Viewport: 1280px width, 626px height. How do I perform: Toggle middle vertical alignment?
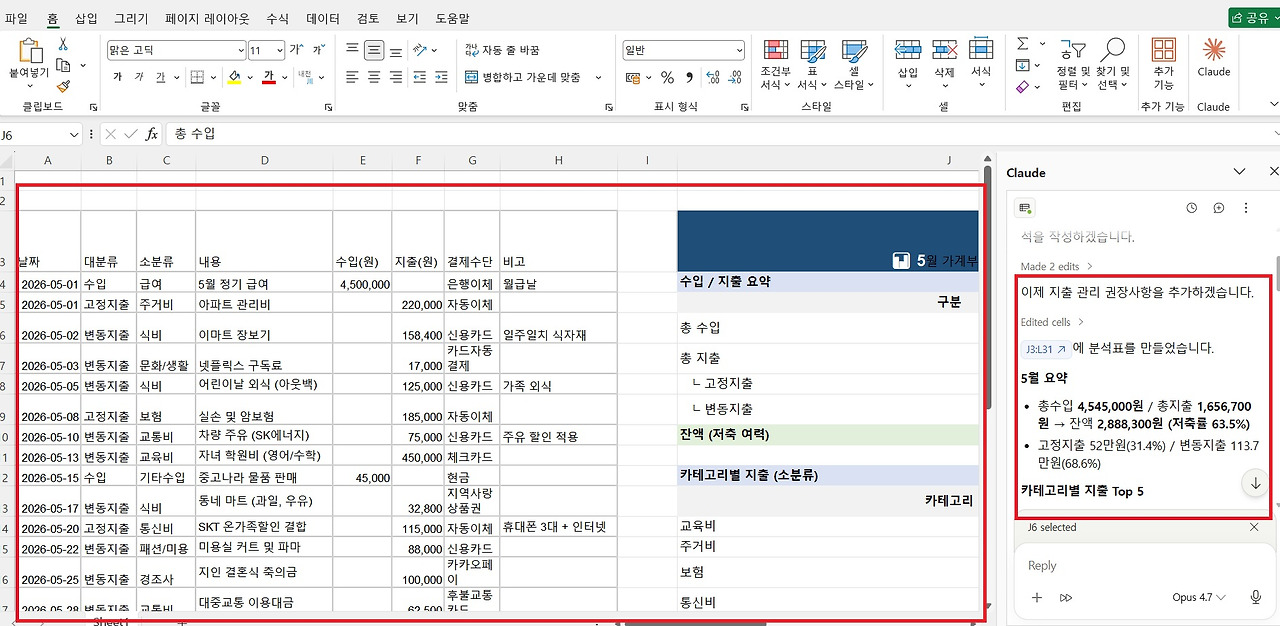coord(374,49)
